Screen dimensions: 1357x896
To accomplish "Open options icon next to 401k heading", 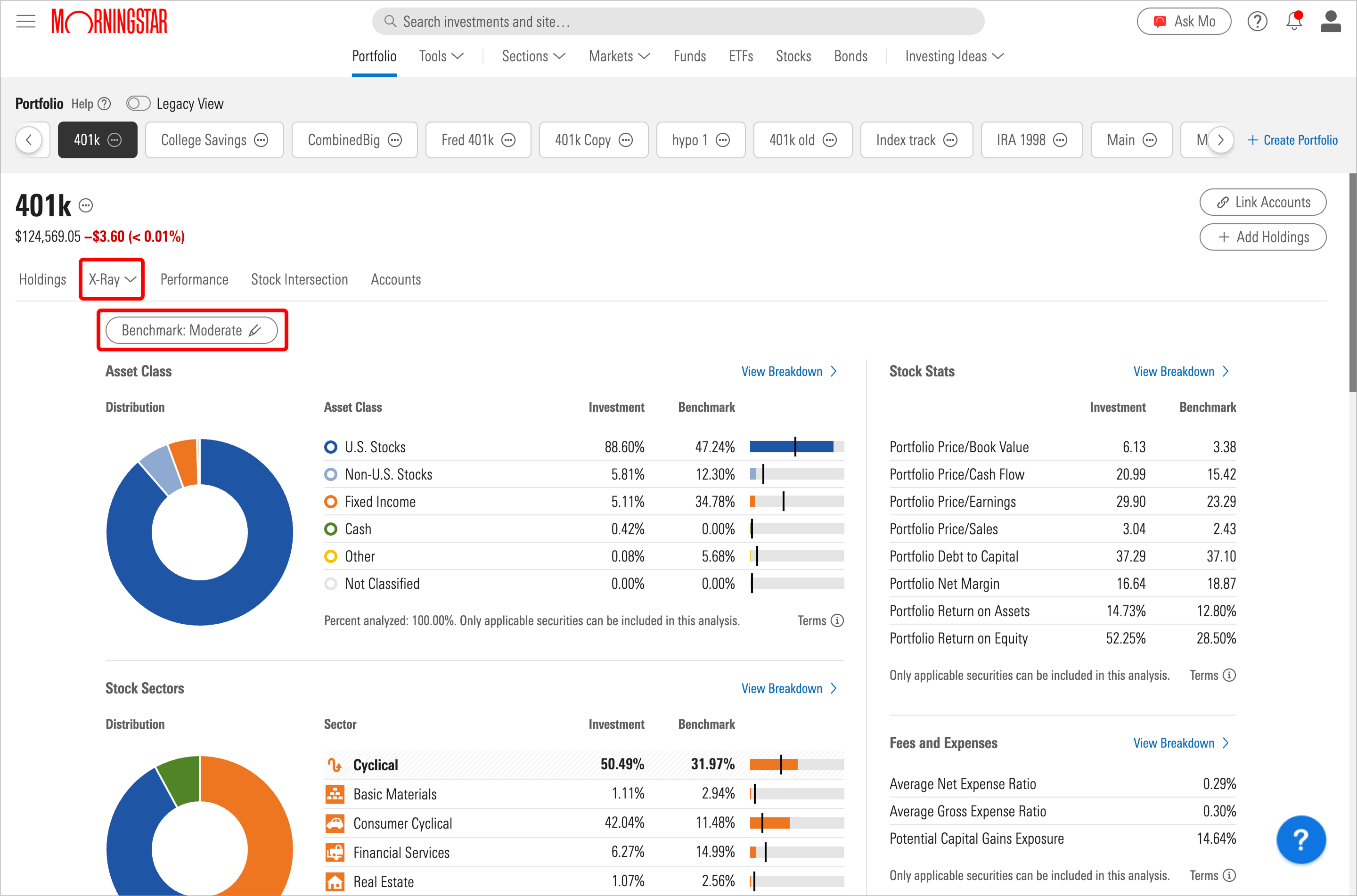I will [86, 206].
